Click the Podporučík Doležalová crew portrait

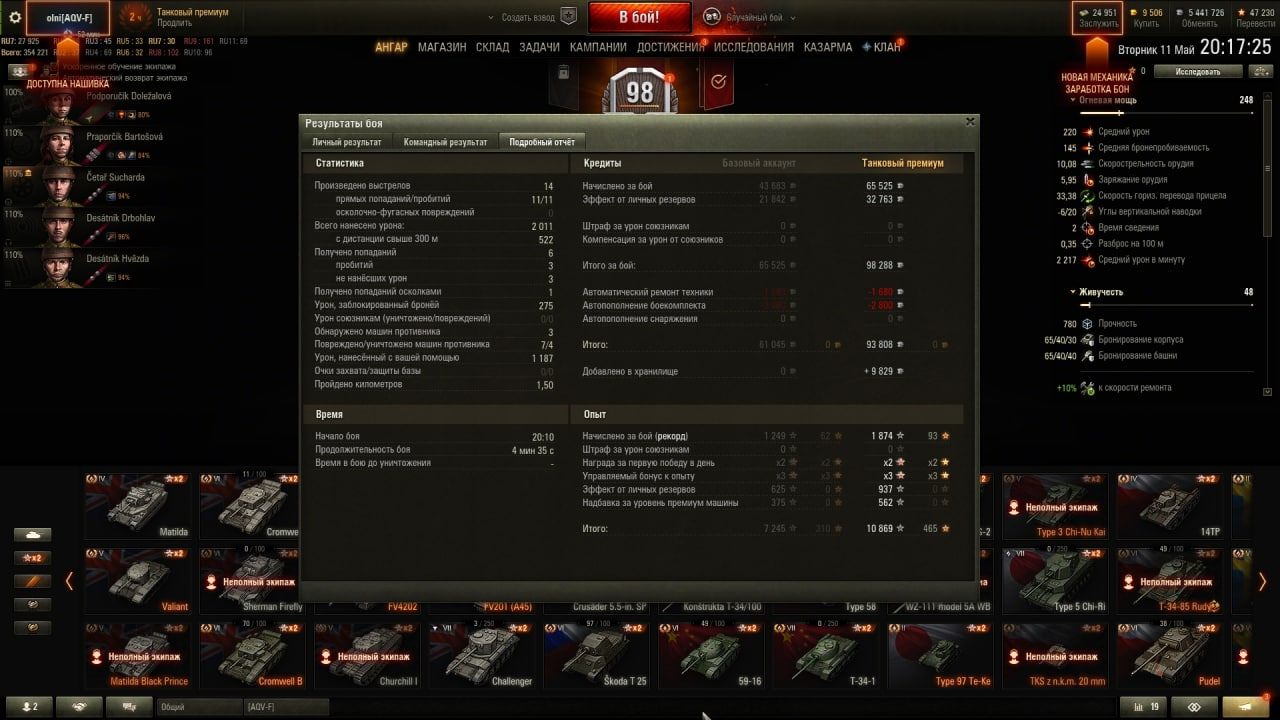tap(60, 105)
